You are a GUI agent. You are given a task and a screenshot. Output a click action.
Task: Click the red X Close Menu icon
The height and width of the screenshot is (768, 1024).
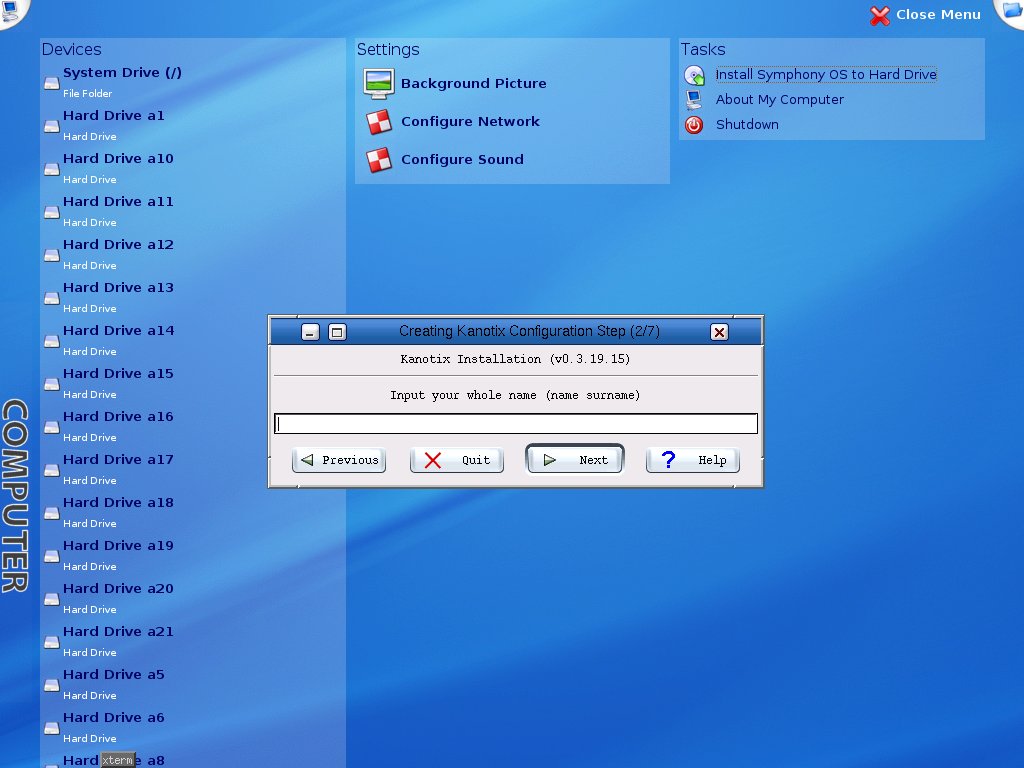point(880,16)
